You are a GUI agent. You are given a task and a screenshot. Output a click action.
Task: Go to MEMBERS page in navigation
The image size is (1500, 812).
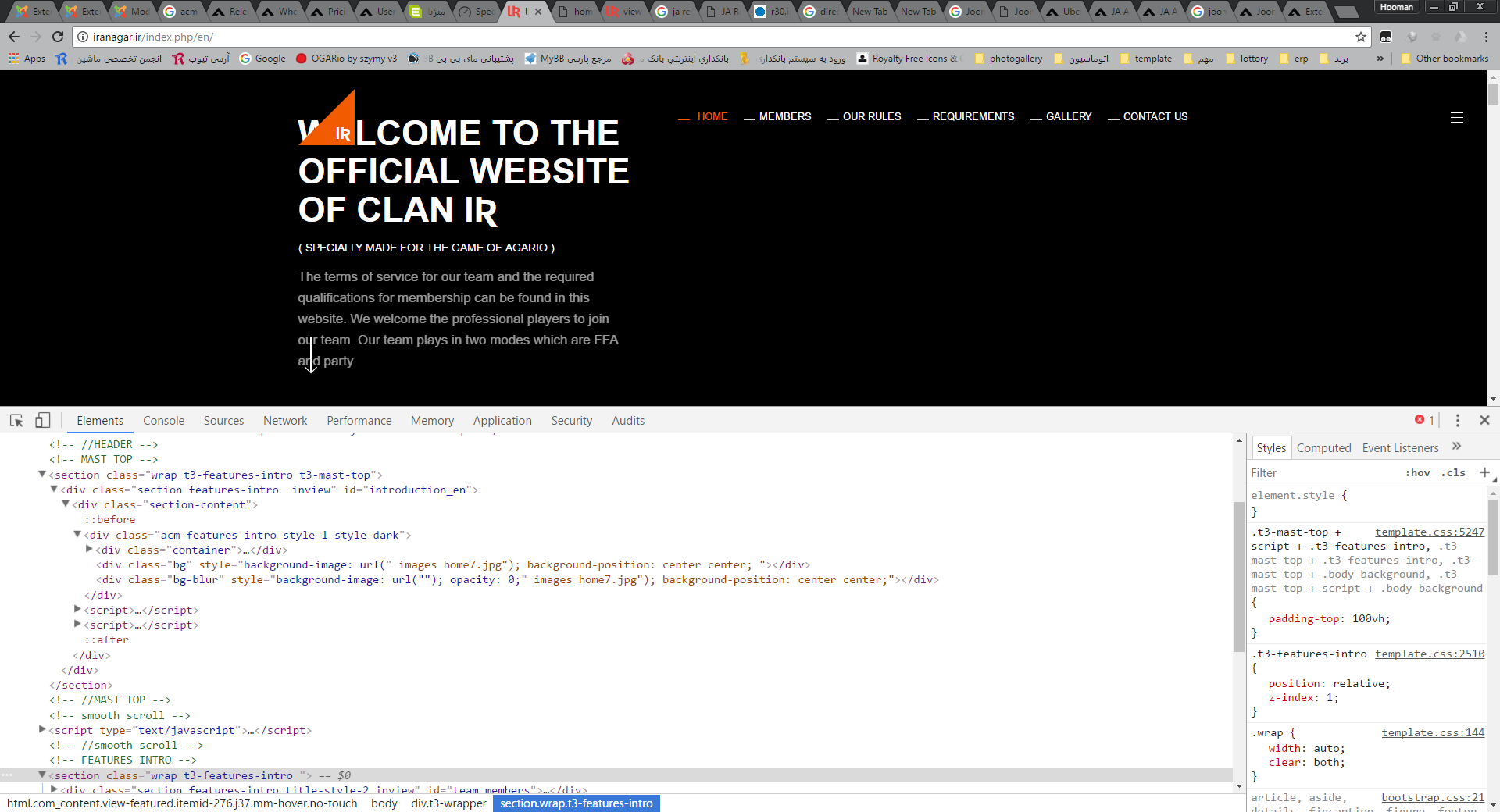coord(784,116)
